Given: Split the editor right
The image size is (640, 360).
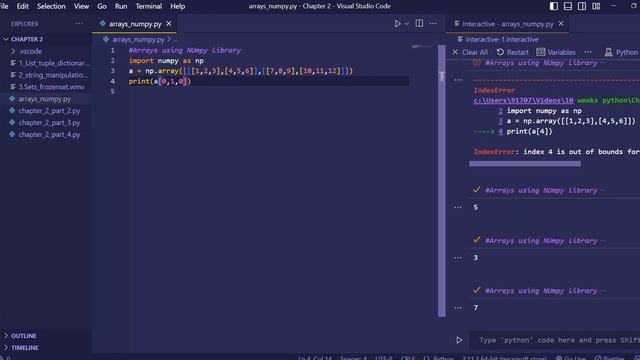Looking at the screenshot, I should [x=419, y=24].
